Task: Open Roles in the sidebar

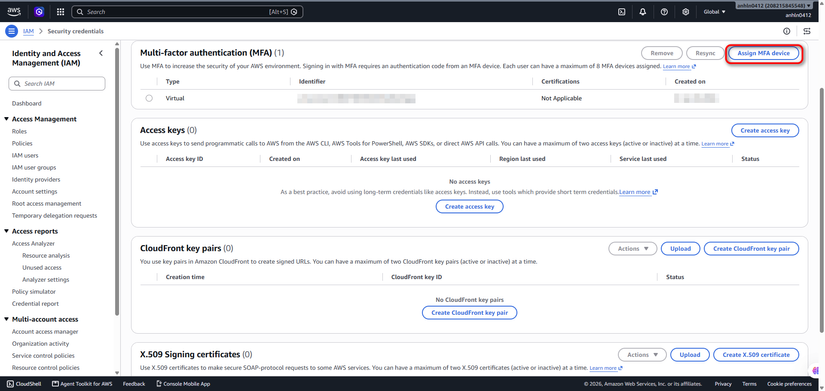Action: tap(19, 132)
